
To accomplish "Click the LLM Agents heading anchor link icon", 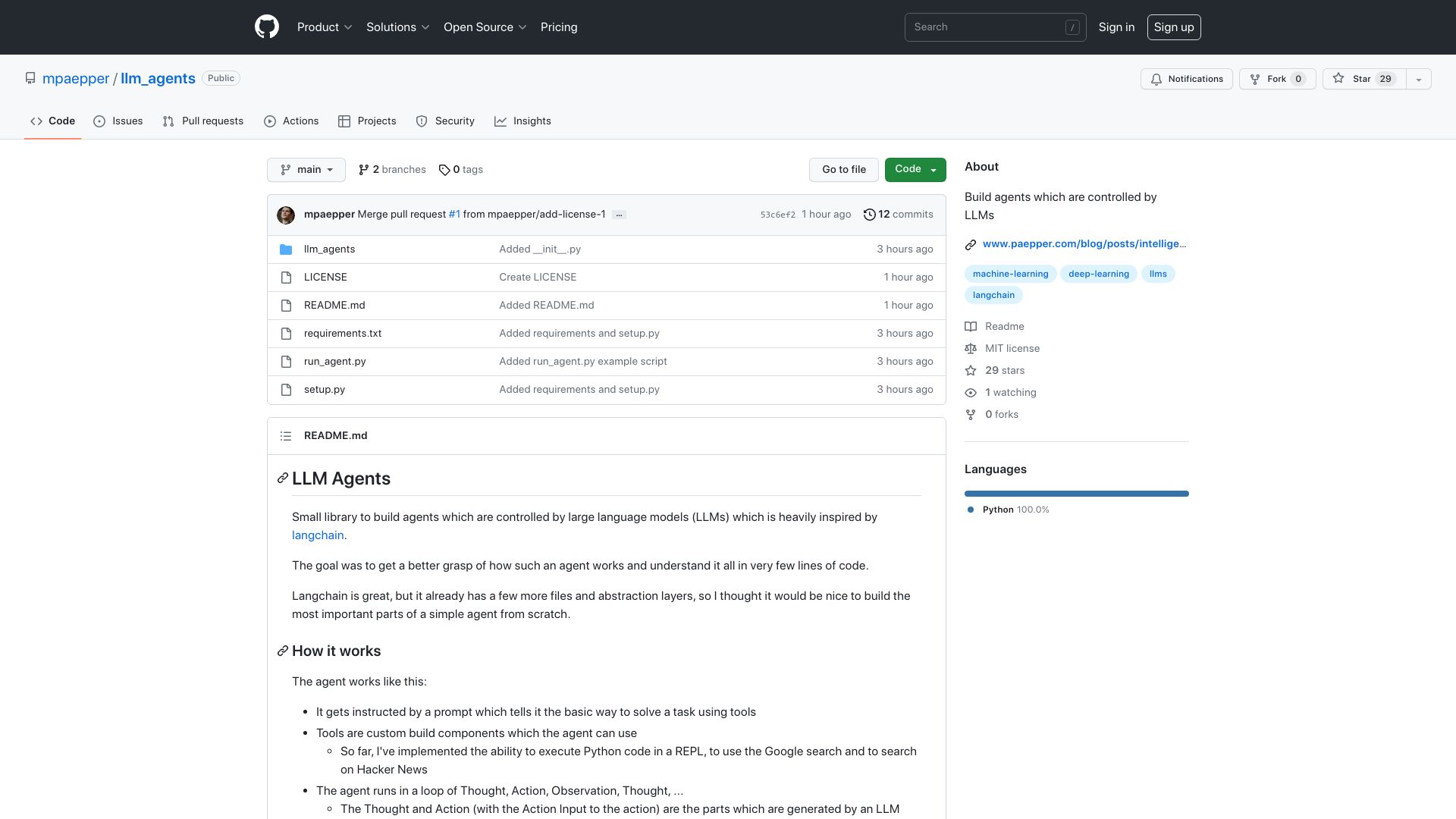I will coord(283,479).
